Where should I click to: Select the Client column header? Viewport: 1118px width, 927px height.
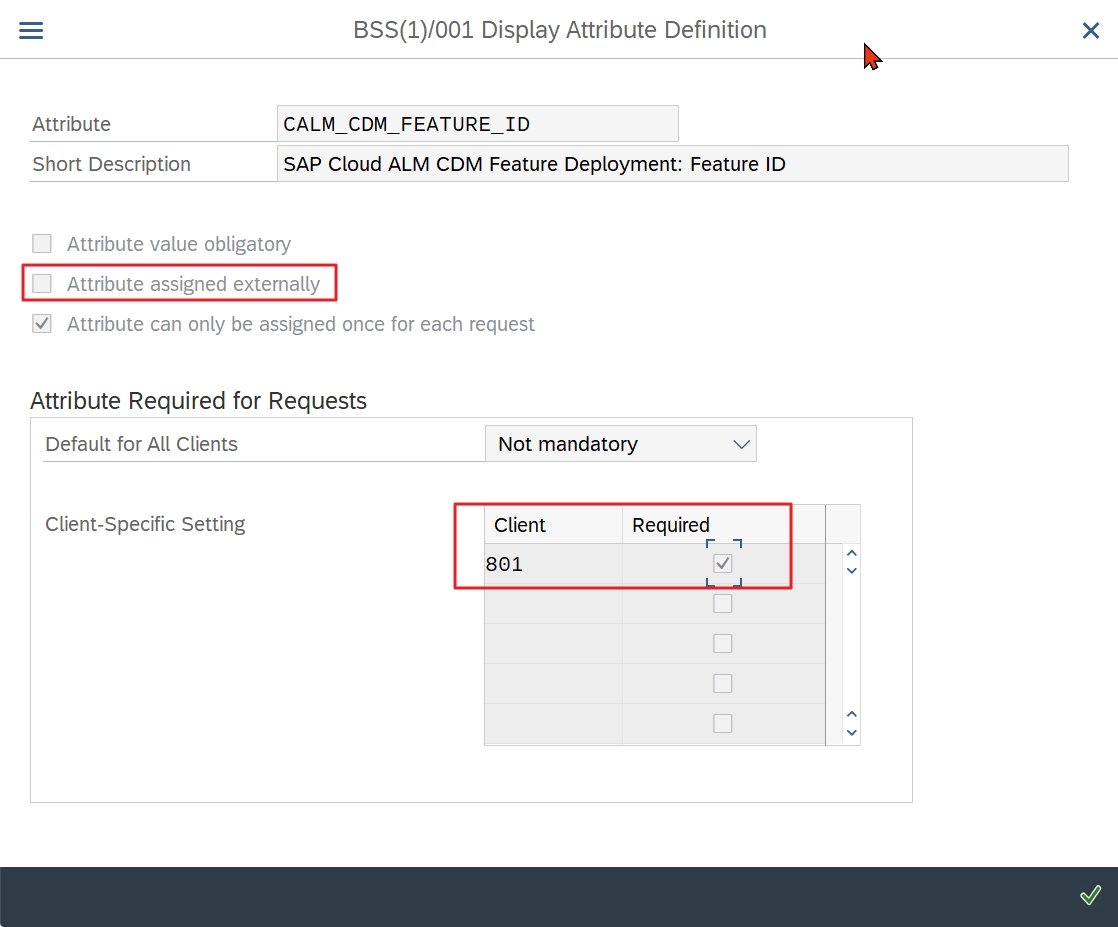(x=553, y=525)
